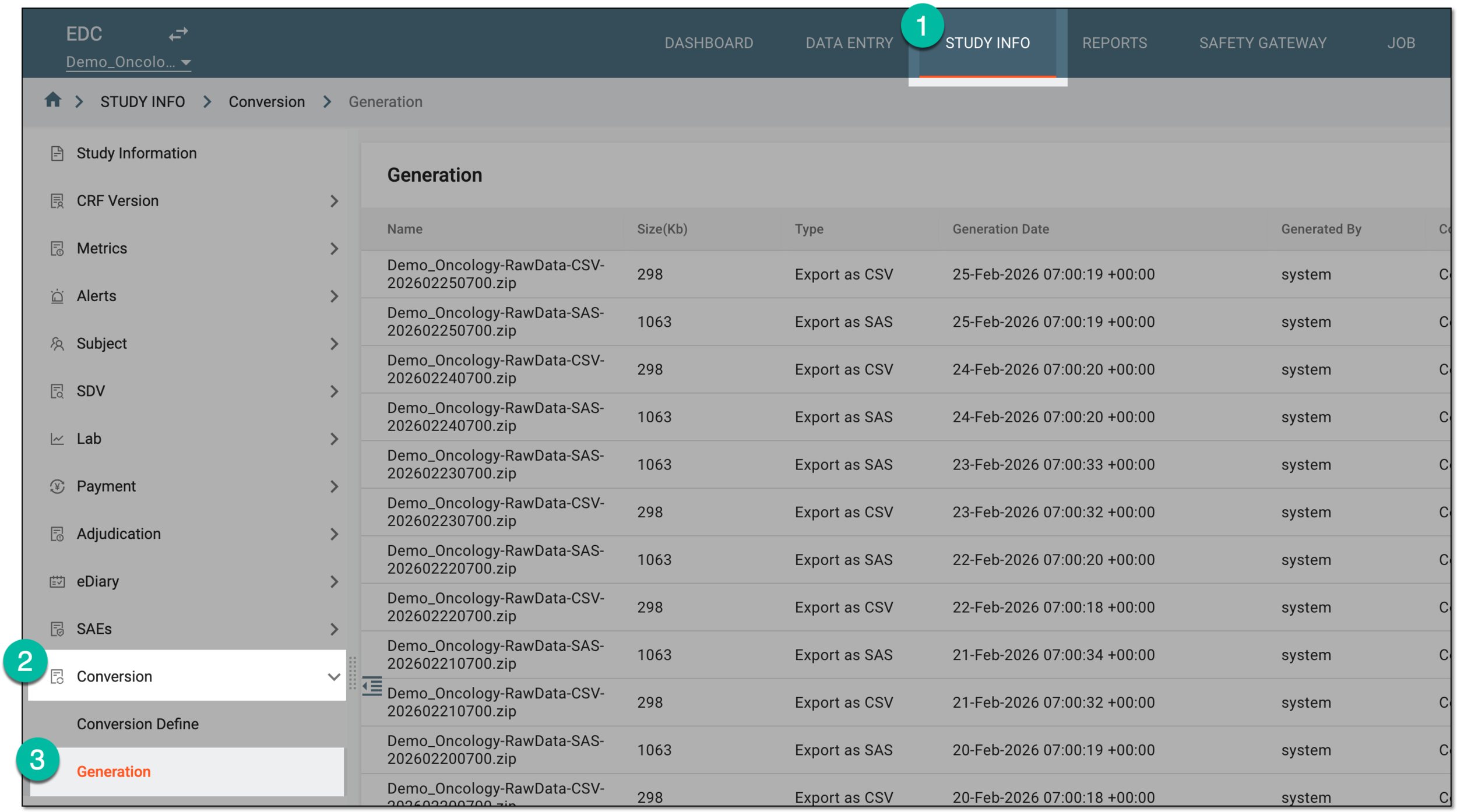This screenshot has width=1457, height=812.
Task: Click the Metrics sidebar icon
Action: (57, 249)
